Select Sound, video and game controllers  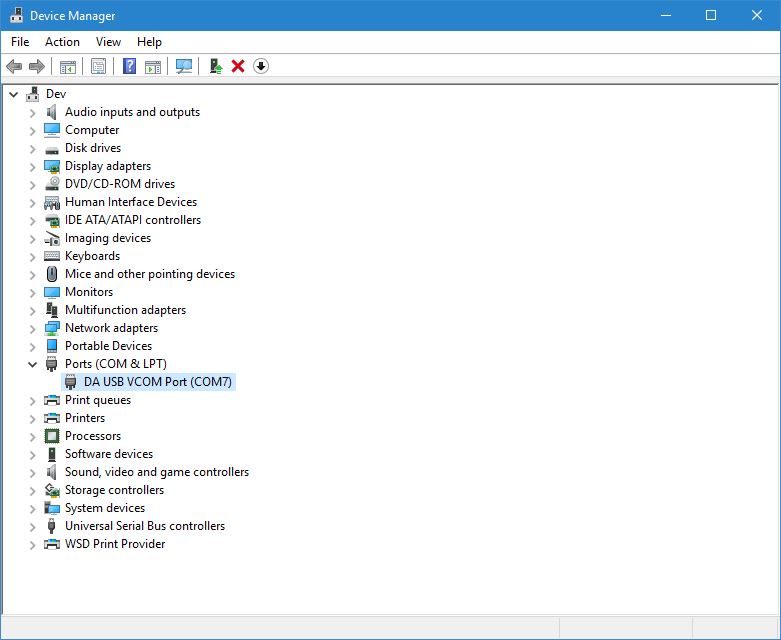coord(156,472)
